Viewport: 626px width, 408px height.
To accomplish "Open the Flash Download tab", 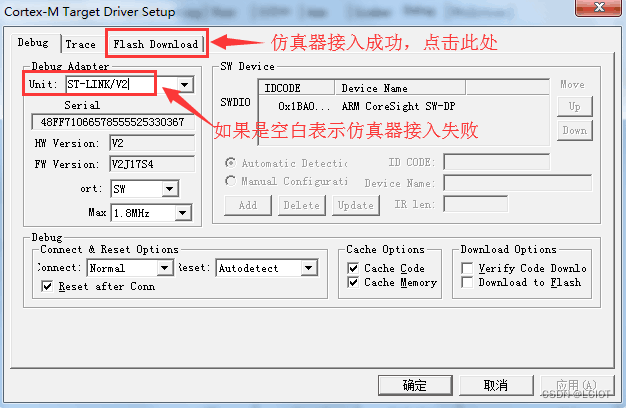I will pyautogui.click(x=155, y=44).
